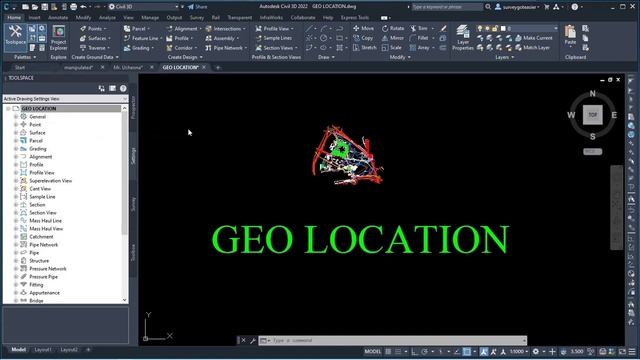Select the Stretch tool
Viewport: 640px width, 360px height.
pyautogui.click(x=364, y=47)
